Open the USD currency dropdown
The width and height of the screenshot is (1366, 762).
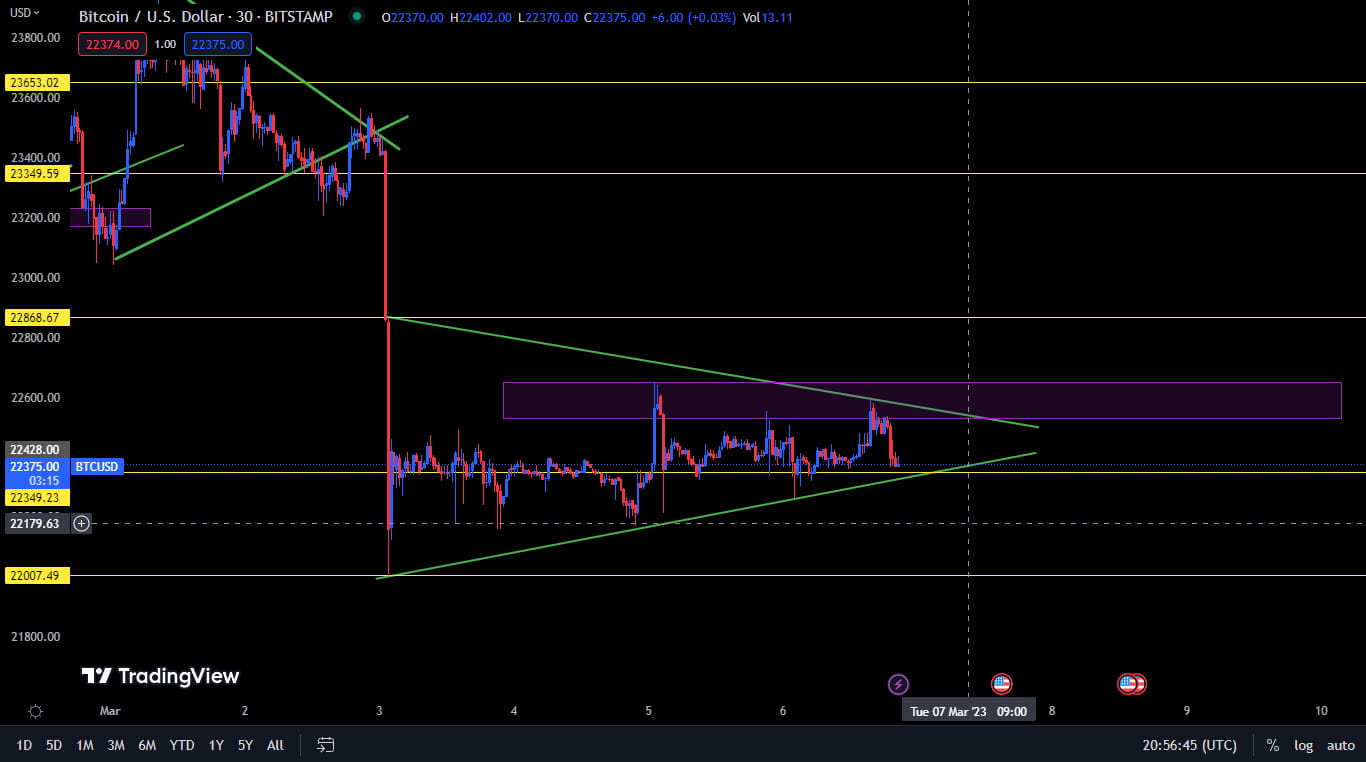(22, 13)
